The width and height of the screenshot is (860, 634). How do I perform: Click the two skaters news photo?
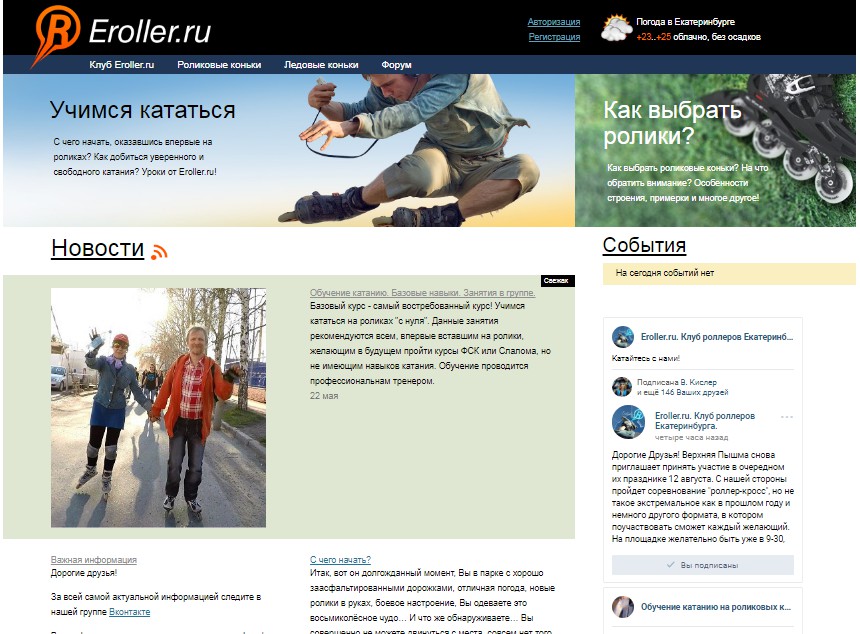159,407
